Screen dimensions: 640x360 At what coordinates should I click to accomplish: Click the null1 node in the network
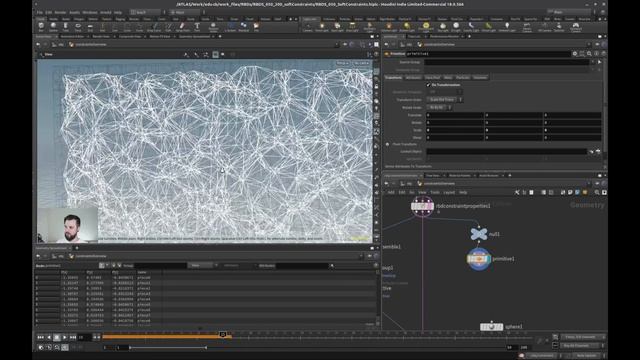(478, 234)
